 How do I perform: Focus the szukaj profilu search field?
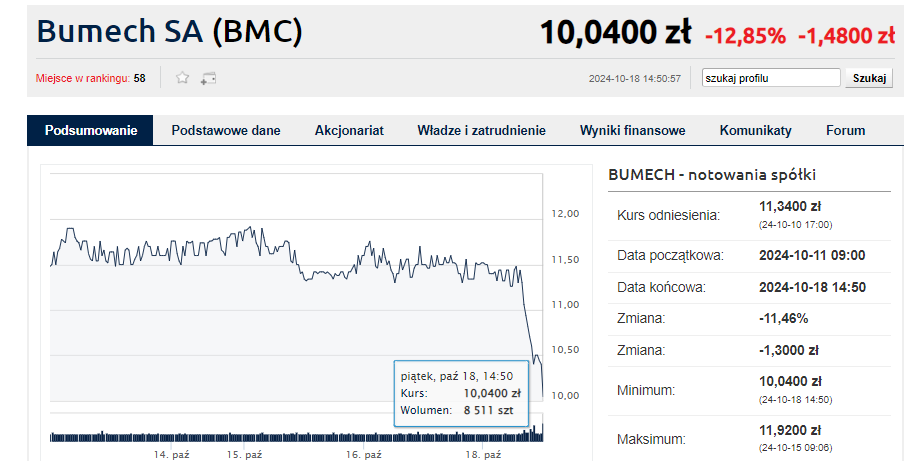771,78
